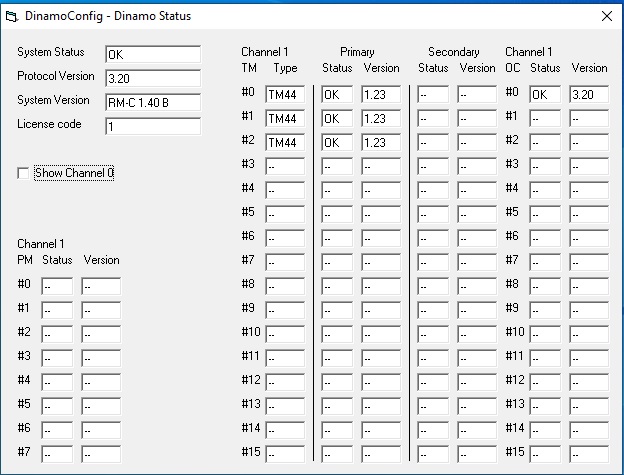Click TM #8 Primary Status field
624x475 pixels.
tap(338, 287)
